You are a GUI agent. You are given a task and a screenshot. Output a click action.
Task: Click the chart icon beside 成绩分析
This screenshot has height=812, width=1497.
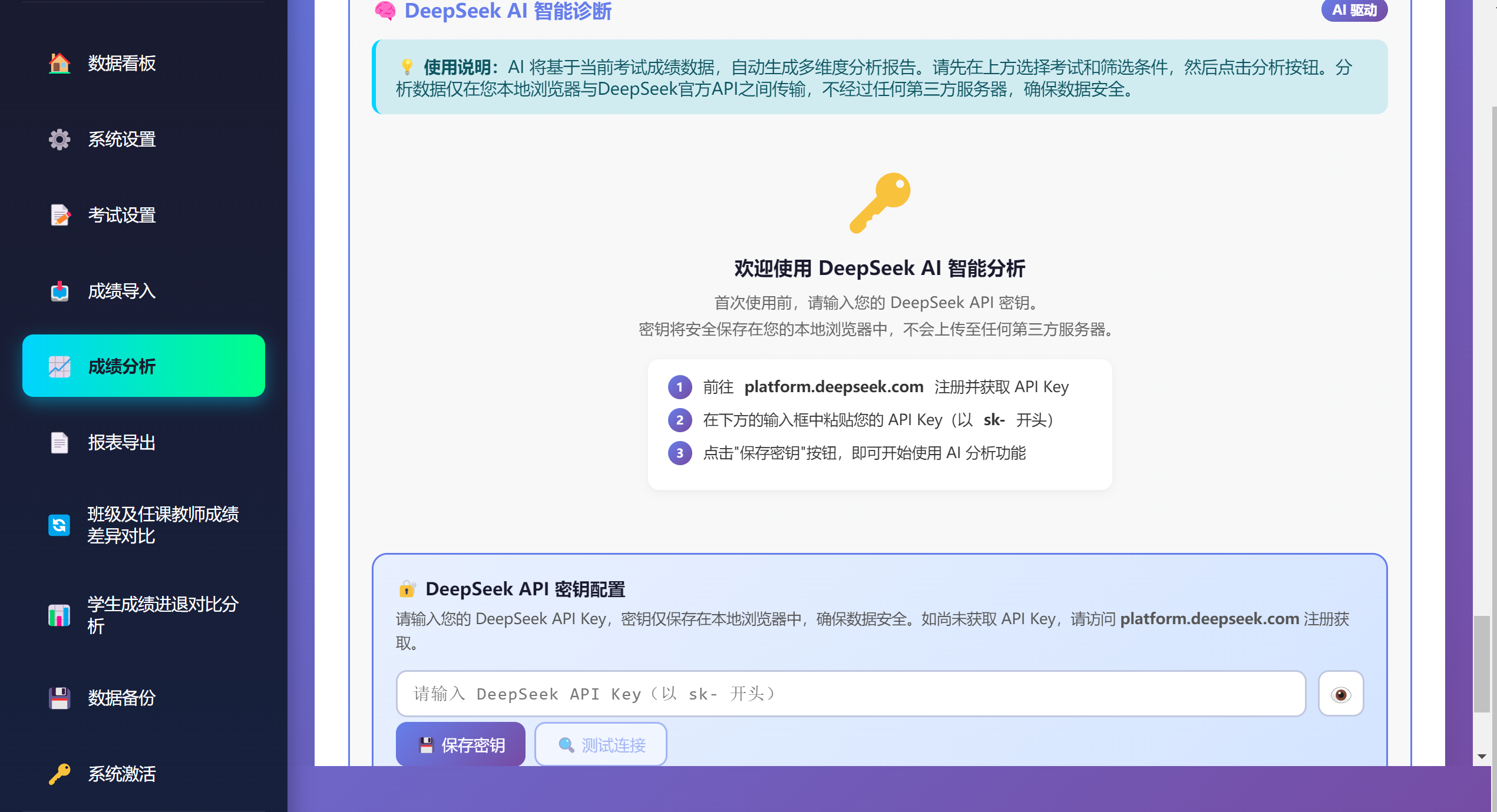pyautogui.click(x=60, y=367)
